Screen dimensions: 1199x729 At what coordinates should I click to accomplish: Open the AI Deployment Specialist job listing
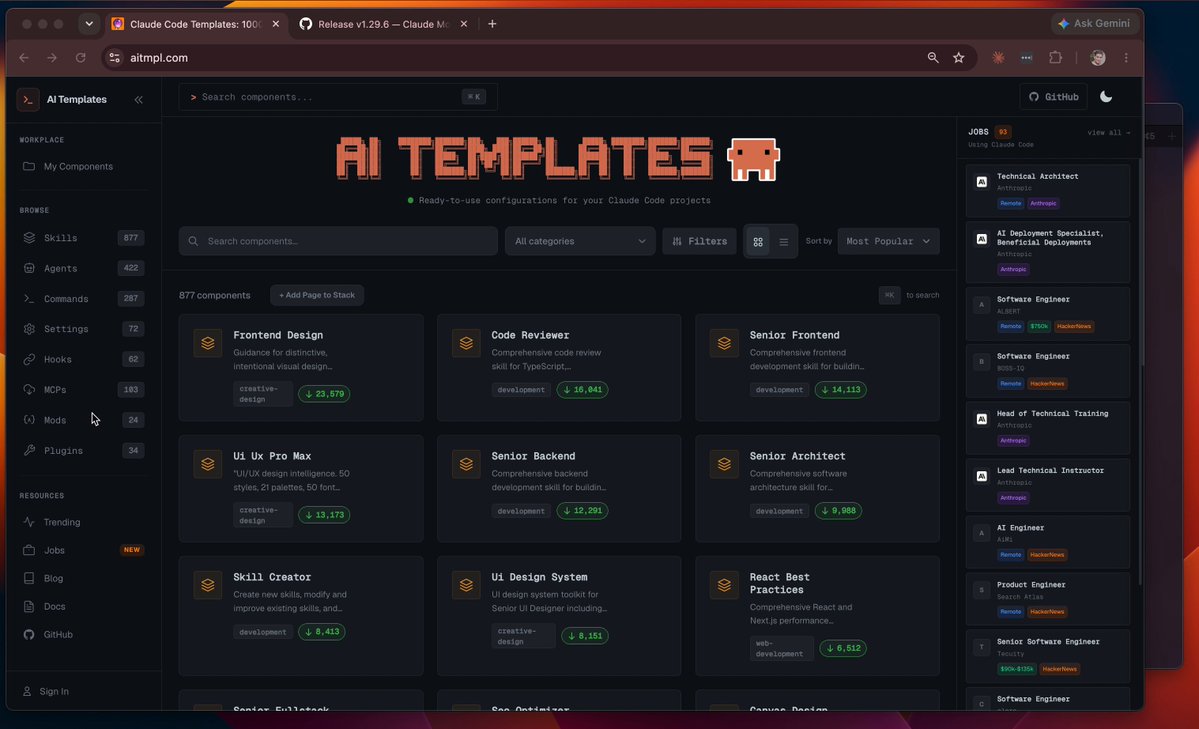(1048, 252)
